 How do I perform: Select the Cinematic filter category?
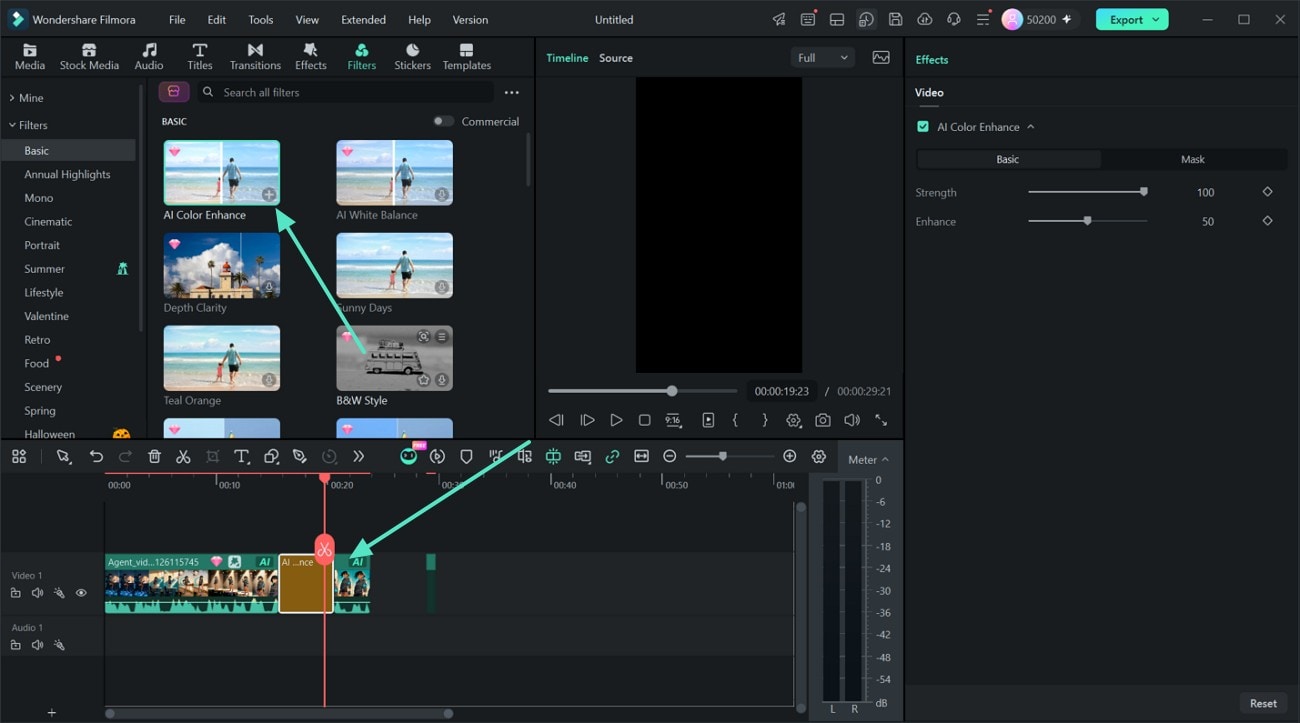[48, 222]
